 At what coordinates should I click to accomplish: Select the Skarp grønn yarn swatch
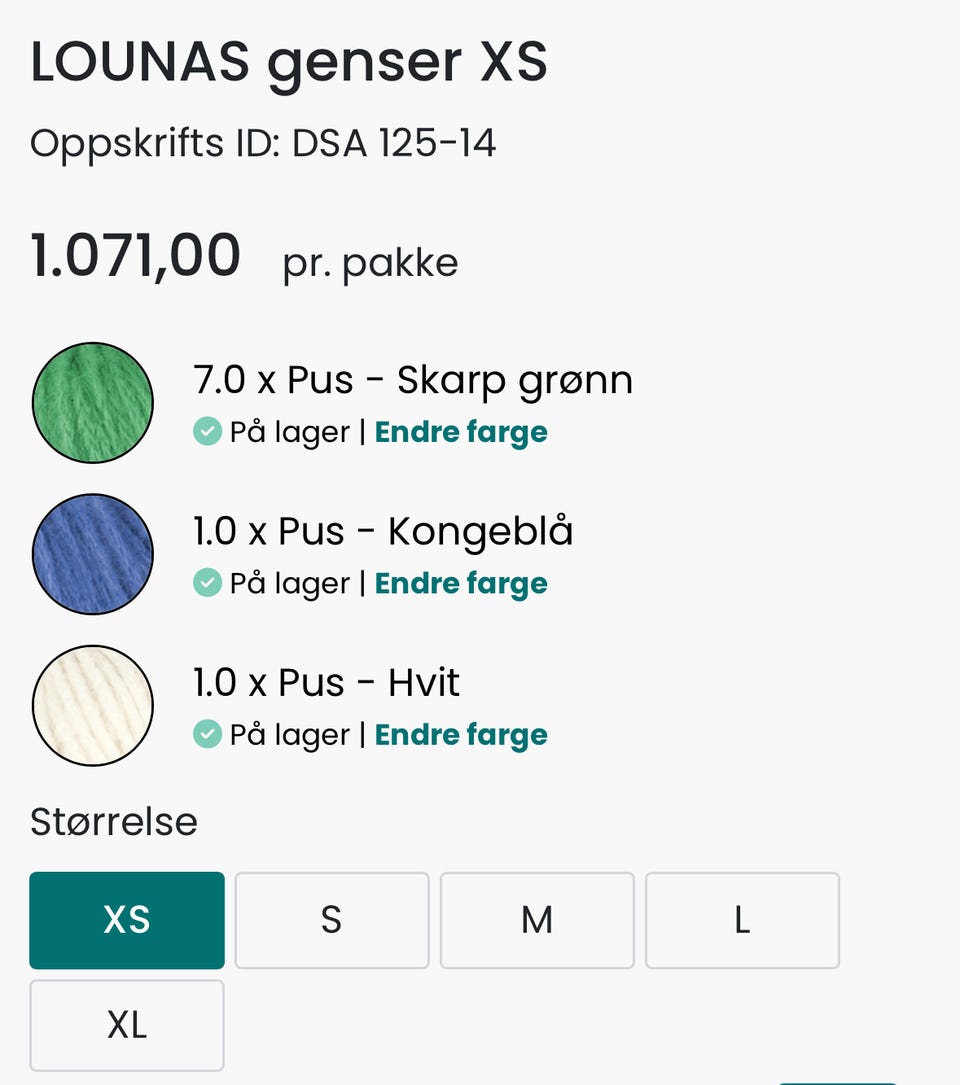(93, 403)
